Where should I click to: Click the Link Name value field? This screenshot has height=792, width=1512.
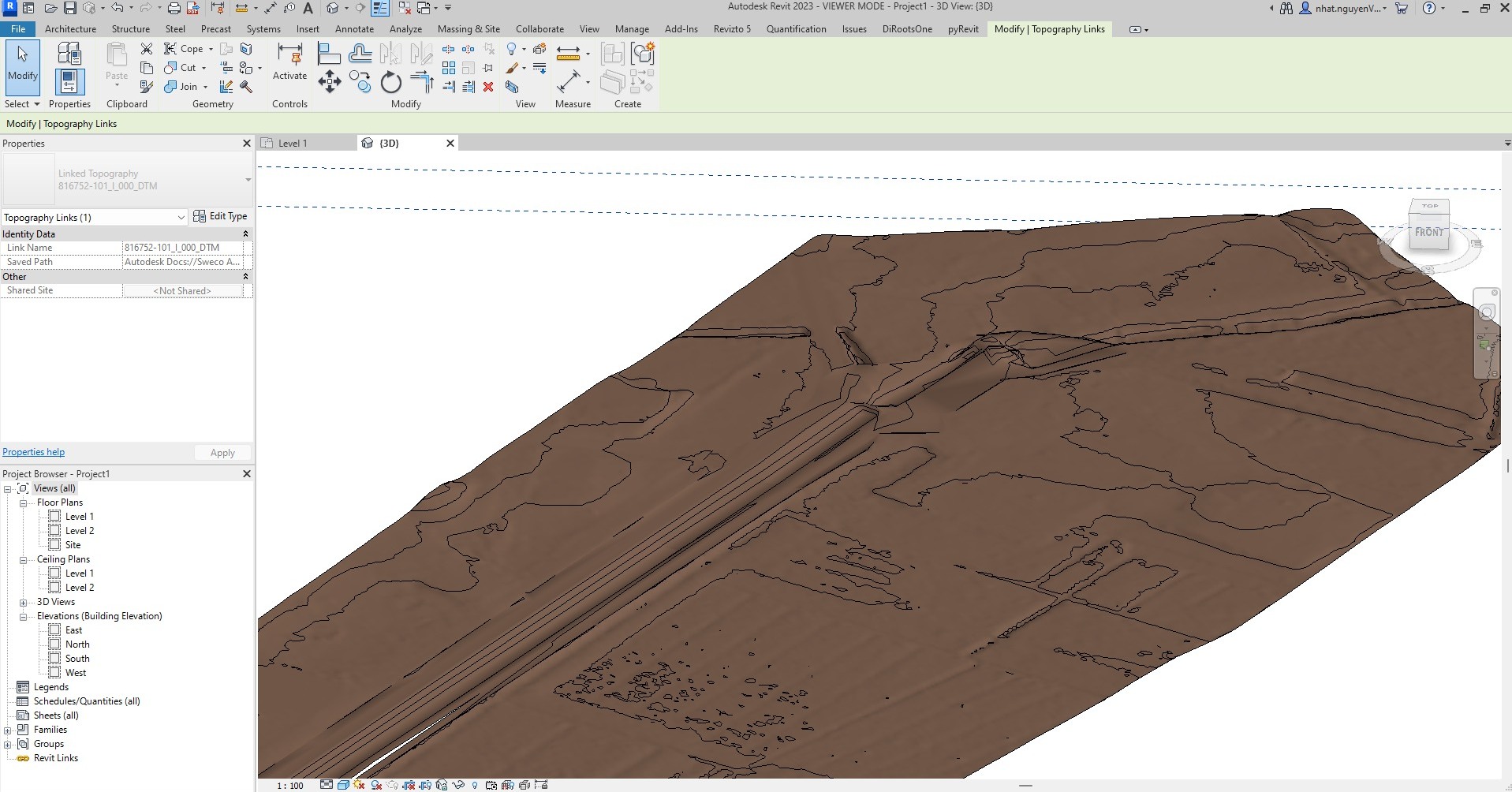tap(183, 248)
